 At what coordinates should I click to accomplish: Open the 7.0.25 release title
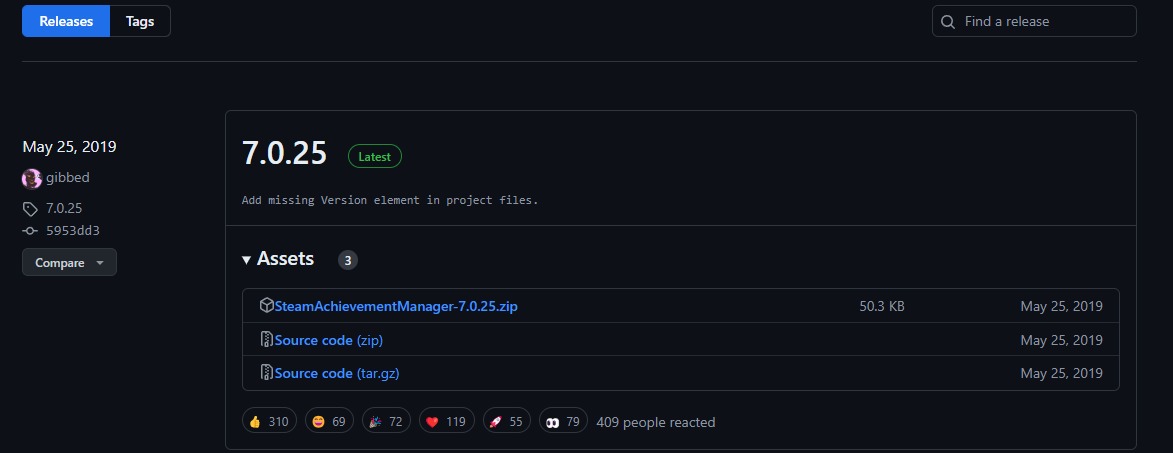tap(284, 153)
